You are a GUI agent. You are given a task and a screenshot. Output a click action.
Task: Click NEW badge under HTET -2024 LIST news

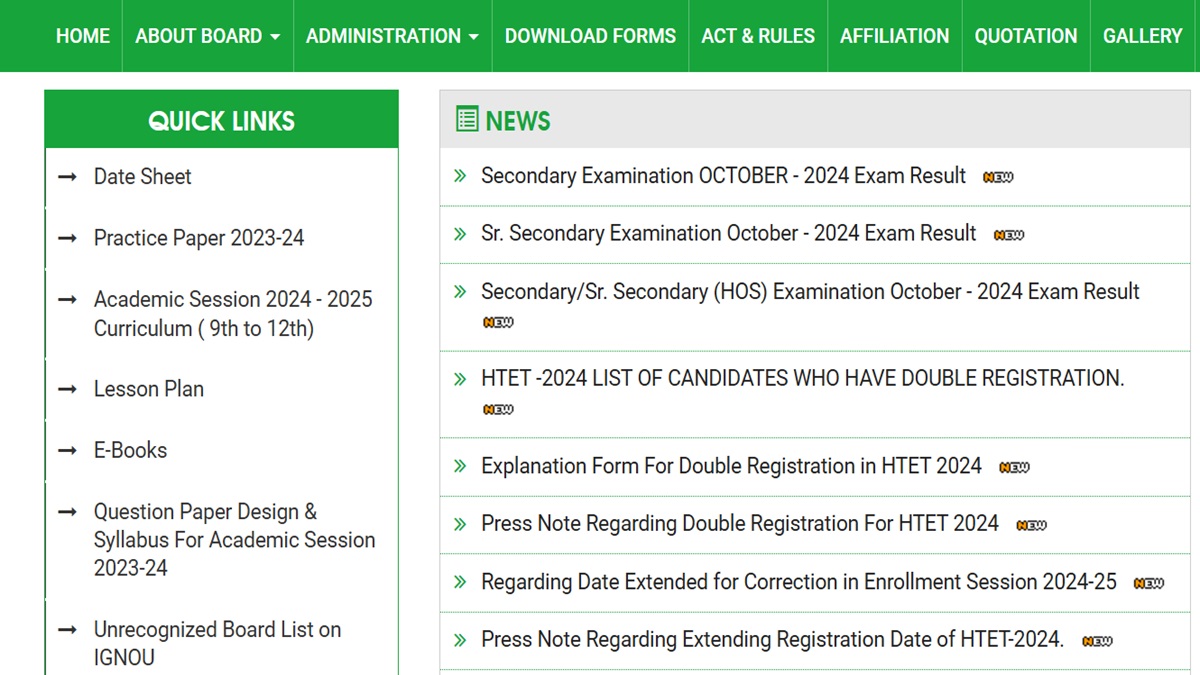[x=498, y=409]
